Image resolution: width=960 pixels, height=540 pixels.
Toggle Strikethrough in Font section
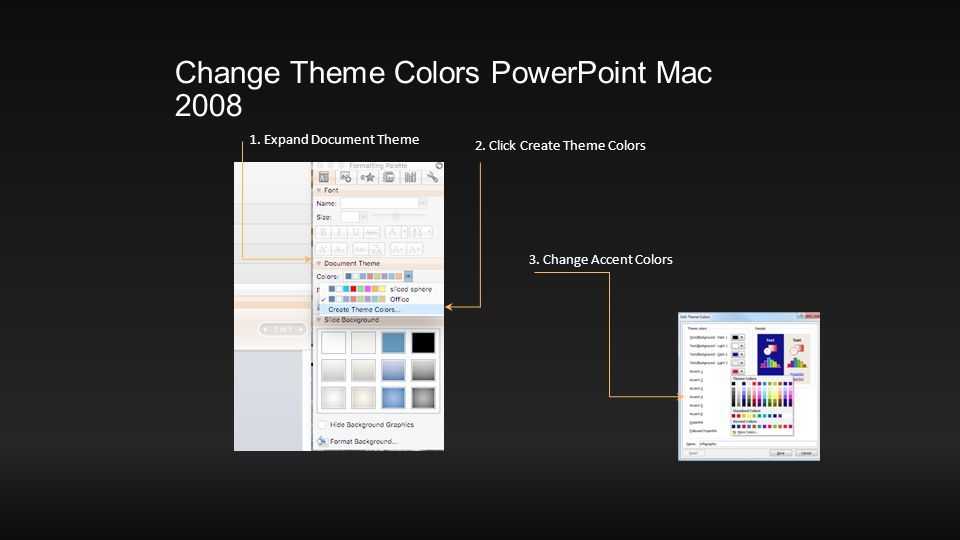(371, 232)
